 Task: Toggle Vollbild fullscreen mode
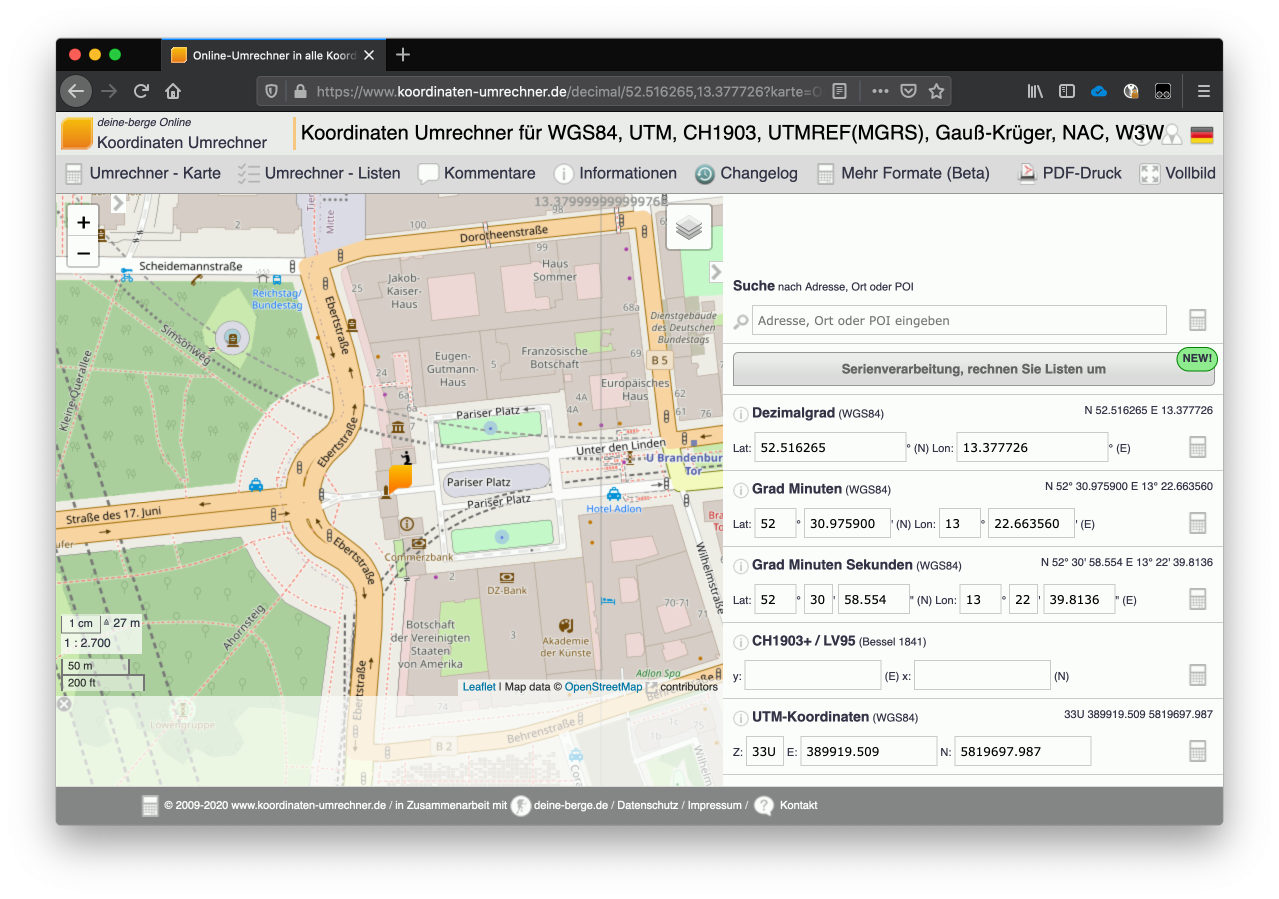coord(1178,173)
